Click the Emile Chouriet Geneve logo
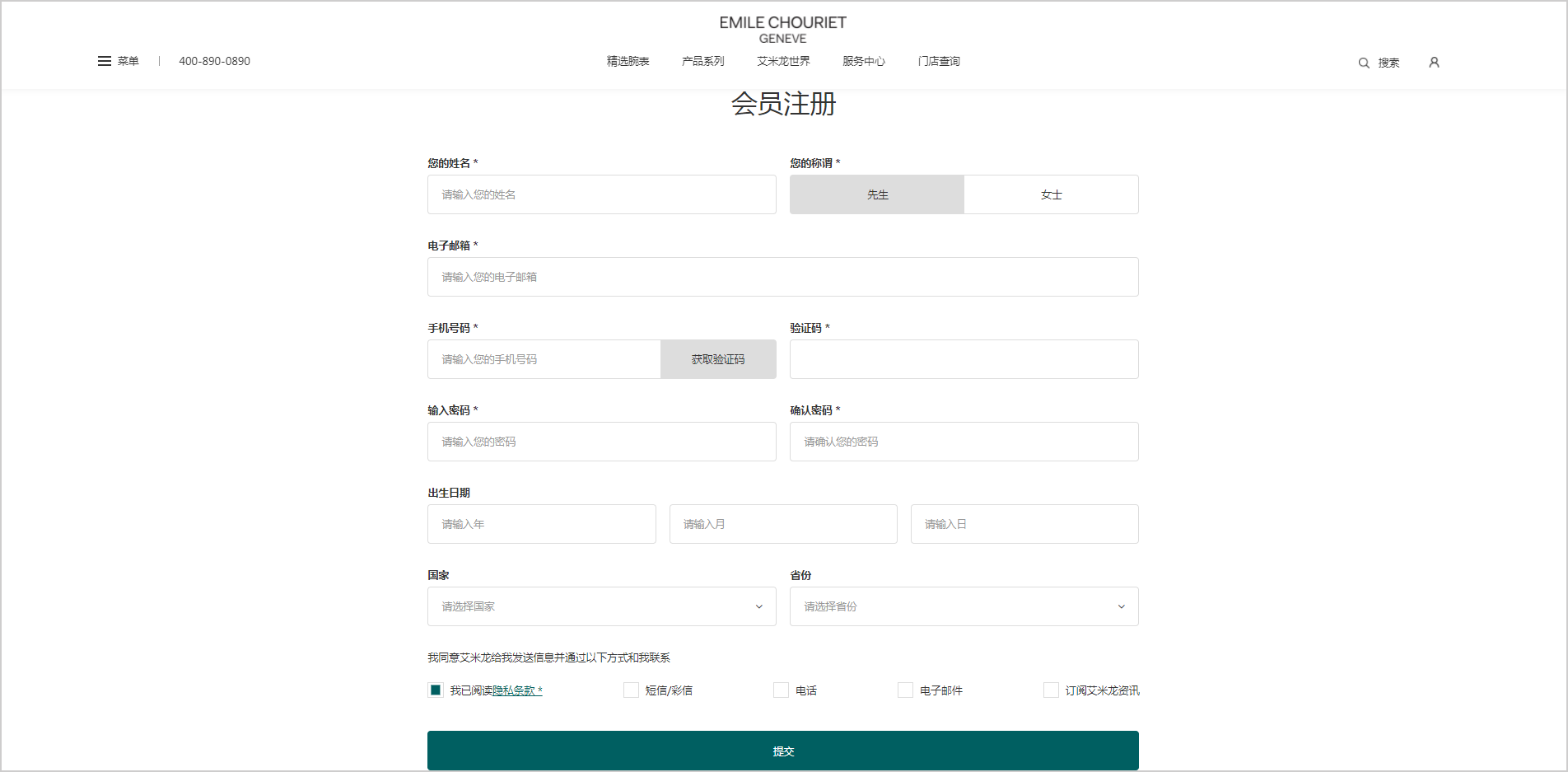Screen dimensions: 1568x772 point(782,30)
